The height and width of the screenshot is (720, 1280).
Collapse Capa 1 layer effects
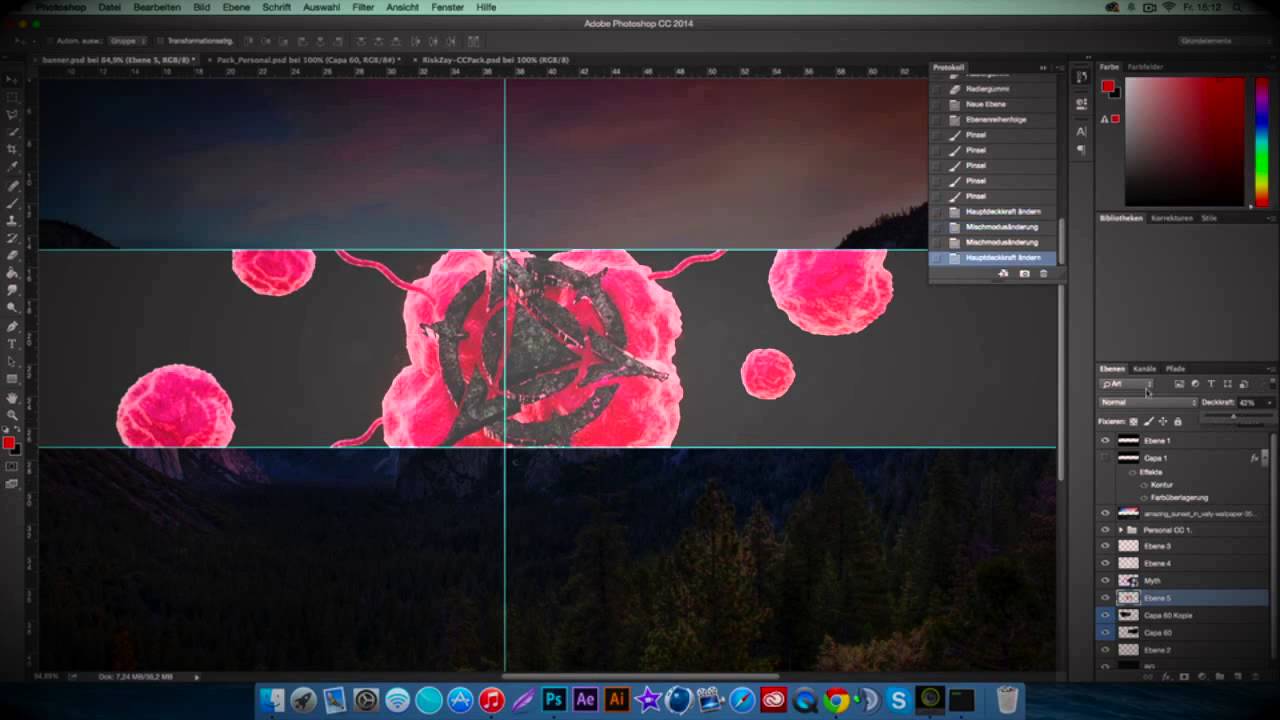[1265, 458]
